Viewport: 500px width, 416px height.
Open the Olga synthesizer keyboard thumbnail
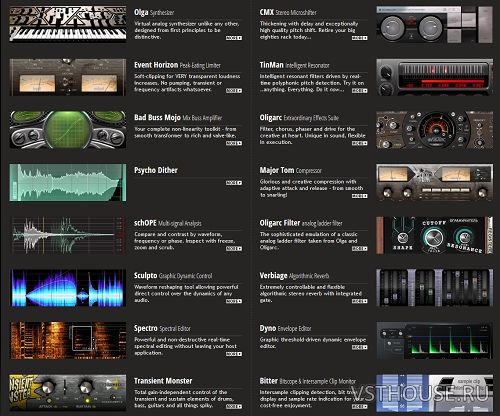(x=68, y=24)
